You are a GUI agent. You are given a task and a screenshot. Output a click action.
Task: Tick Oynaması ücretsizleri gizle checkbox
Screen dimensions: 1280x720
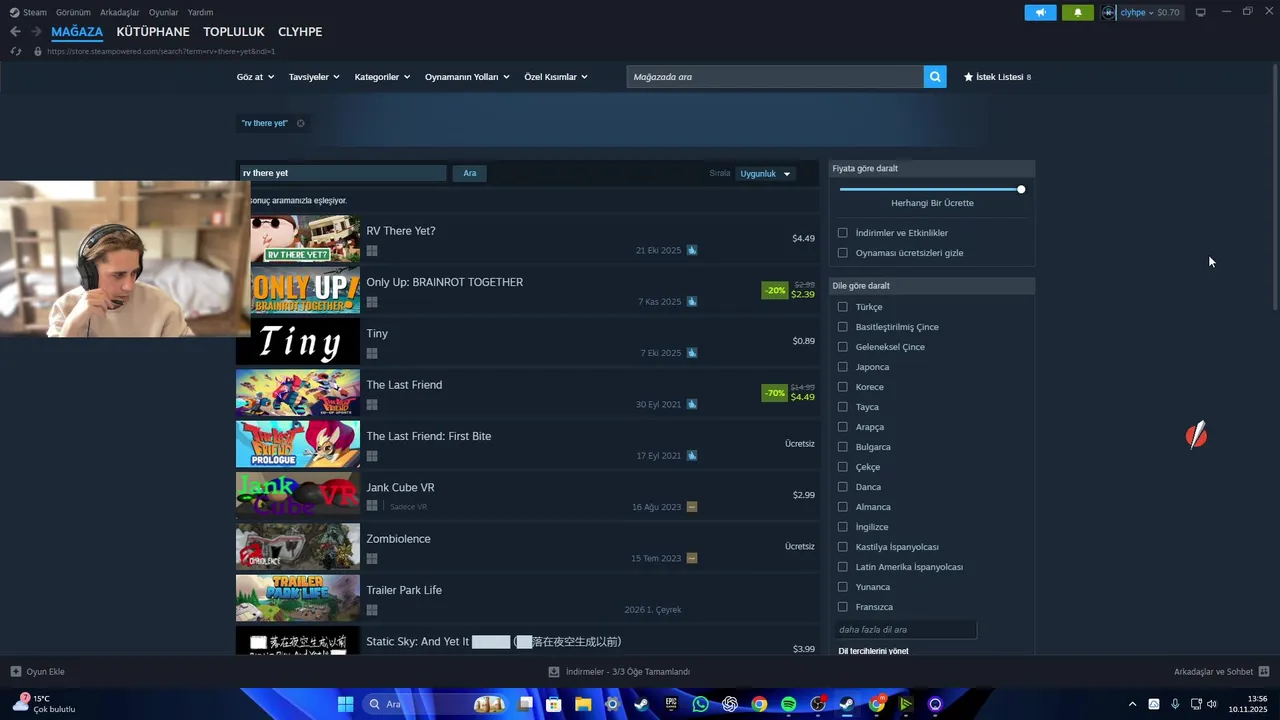pos(842,253)
